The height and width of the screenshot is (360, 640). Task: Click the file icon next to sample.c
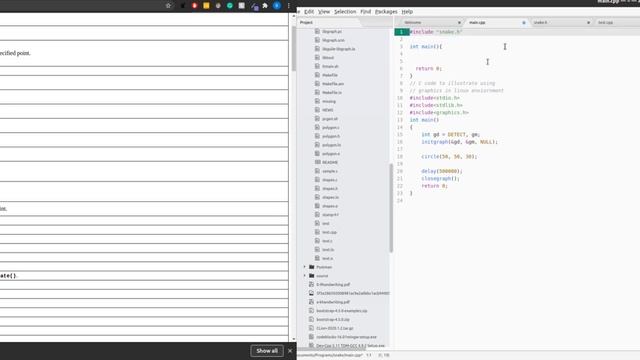click(317, 171)
